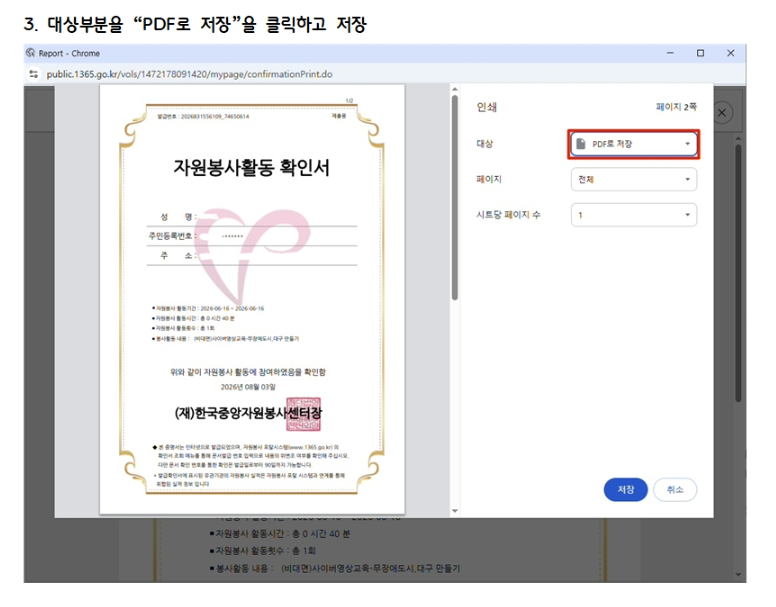This screenshot has height=607, width=776.
Task: Click the red seal stamp in preview
Action: (303, 414)
